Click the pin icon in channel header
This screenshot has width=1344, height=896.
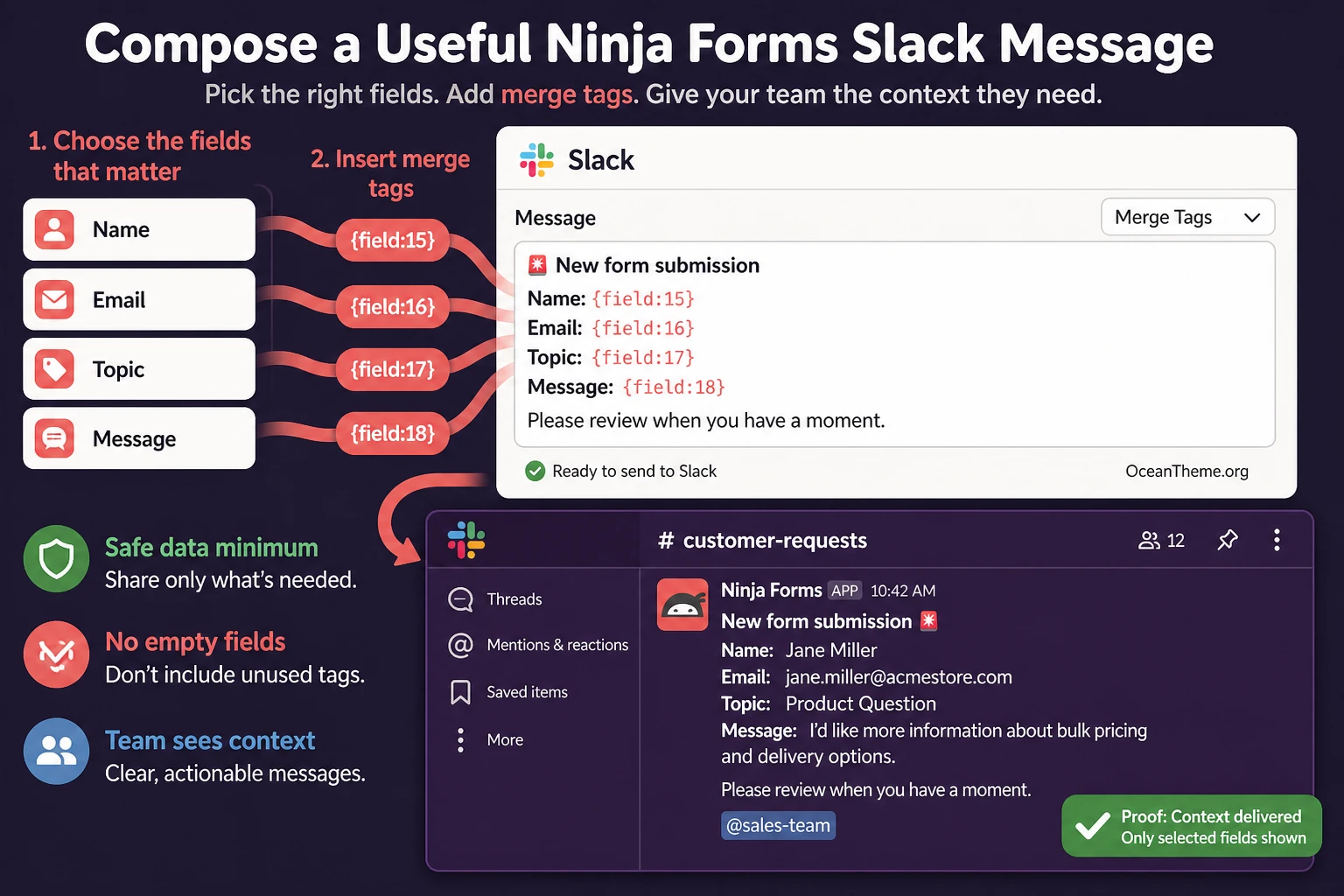click(x=1228, y=540)
